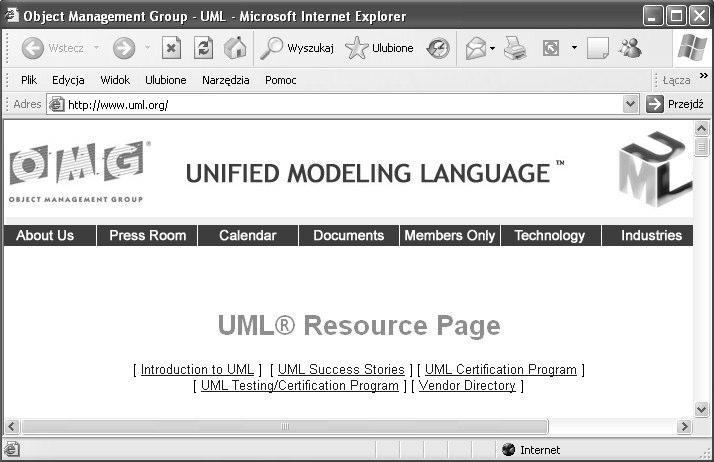Viewport: 714px width, 462px height.
Task: Click the horizontal scrollbar thumb
Action: click(x=285, y=426)
